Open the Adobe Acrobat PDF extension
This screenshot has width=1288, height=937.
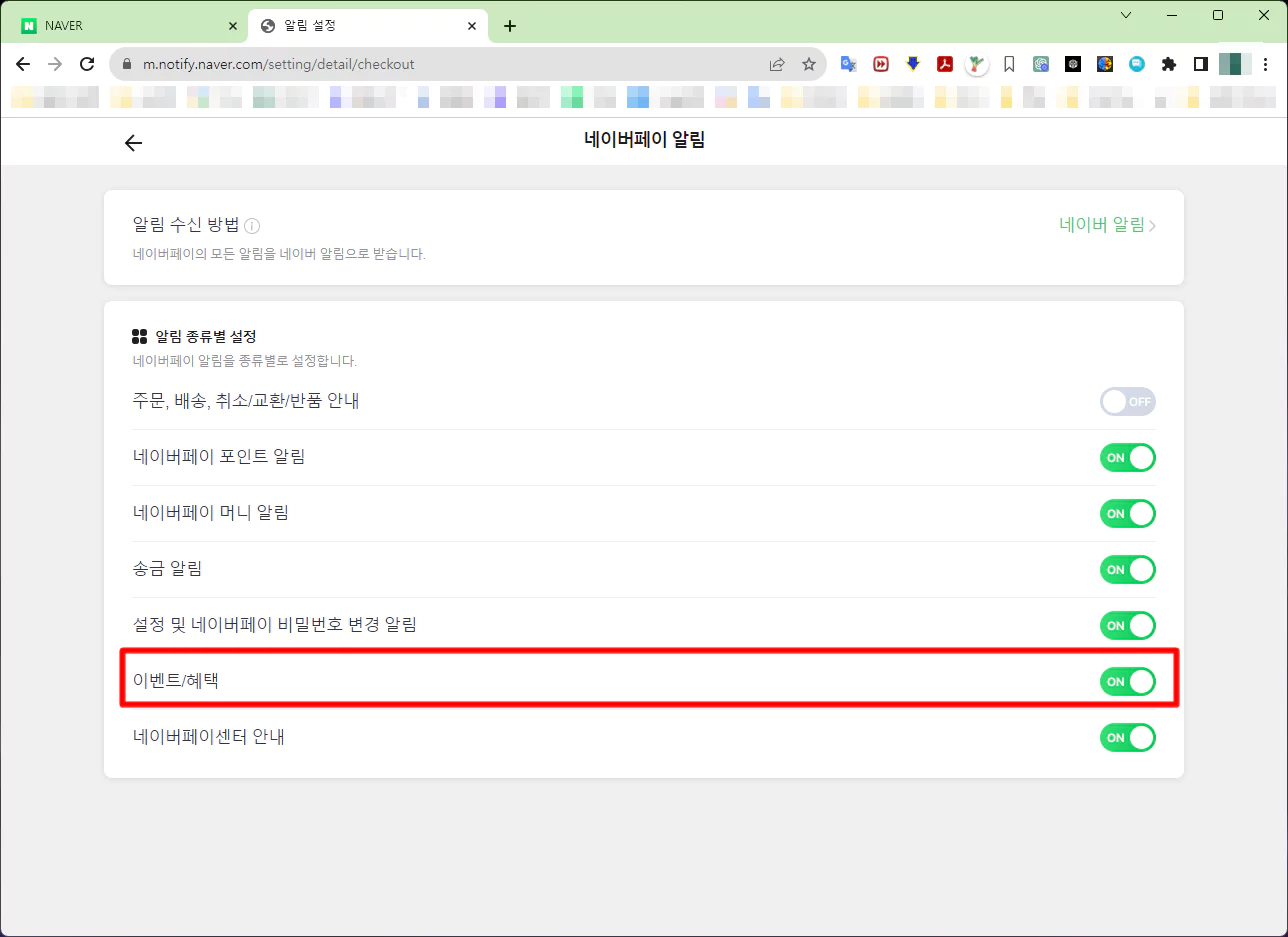point(944,64)
